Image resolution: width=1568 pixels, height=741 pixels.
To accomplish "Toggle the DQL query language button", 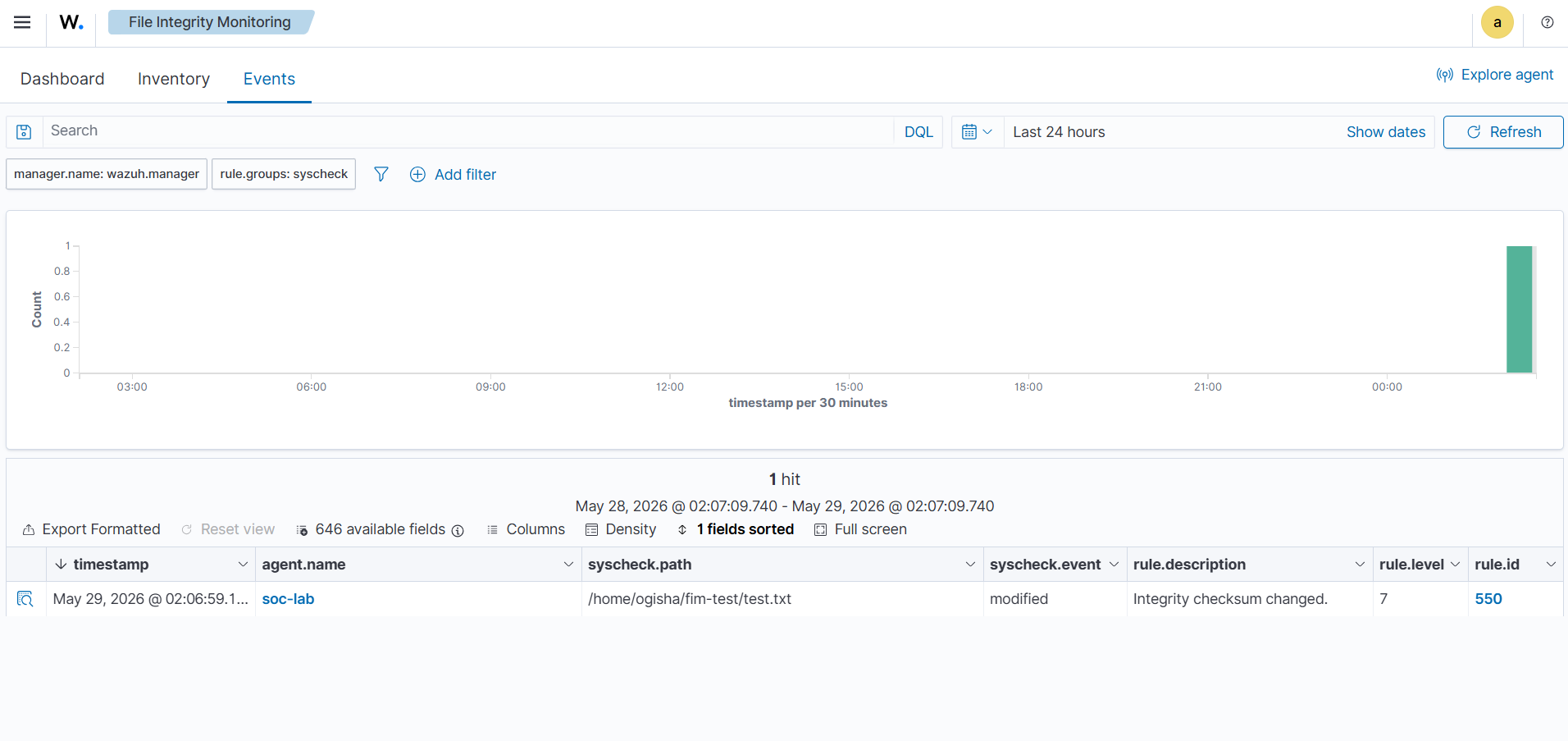I will 918,131.
